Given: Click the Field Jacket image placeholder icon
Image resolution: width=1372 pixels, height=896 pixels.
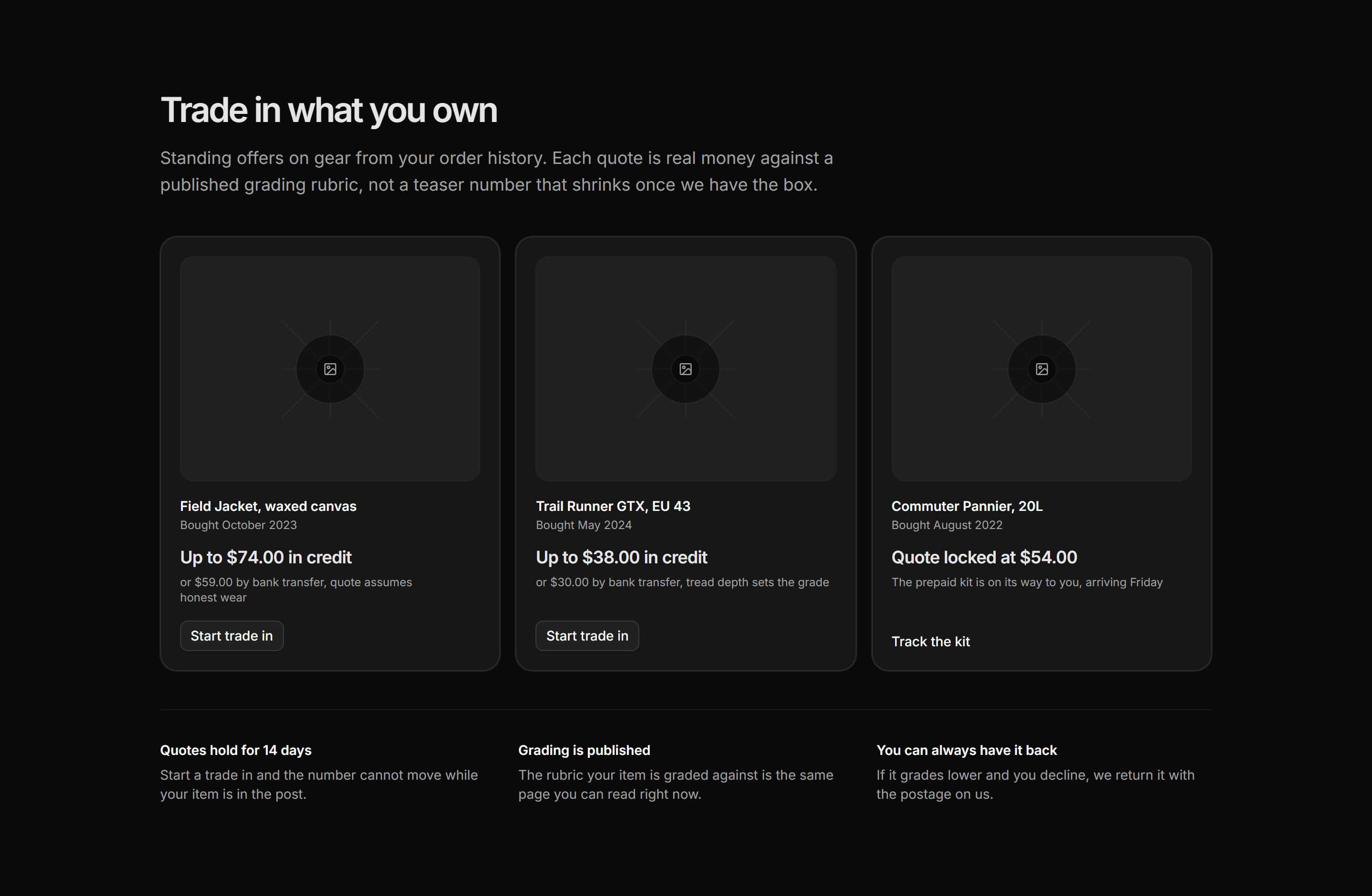Looking at the screenshot, I should click(x=330, y=369).
